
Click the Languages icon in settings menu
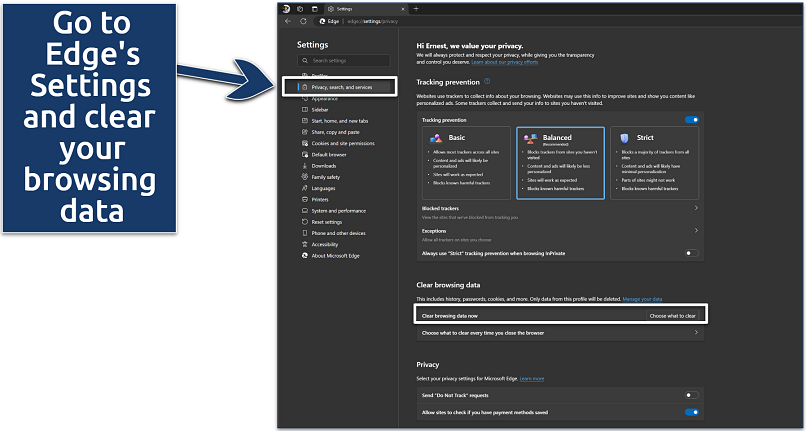click(x=305, y=188)
